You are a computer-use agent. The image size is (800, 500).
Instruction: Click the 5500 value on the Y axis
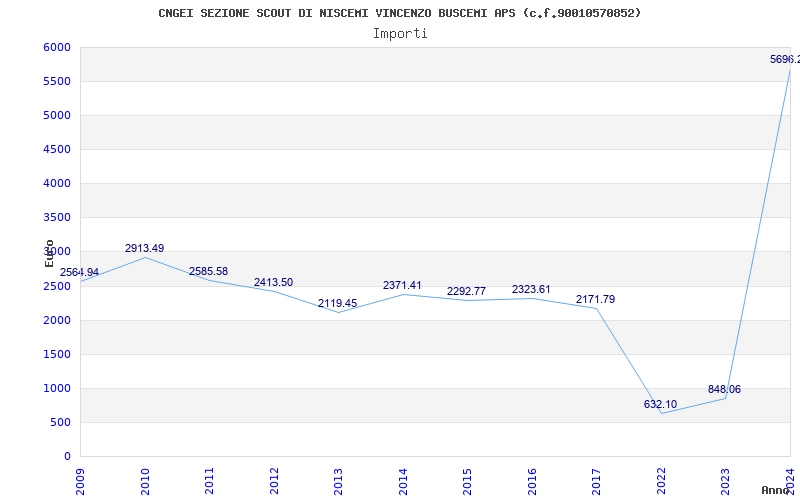click(x=57, y=82)
